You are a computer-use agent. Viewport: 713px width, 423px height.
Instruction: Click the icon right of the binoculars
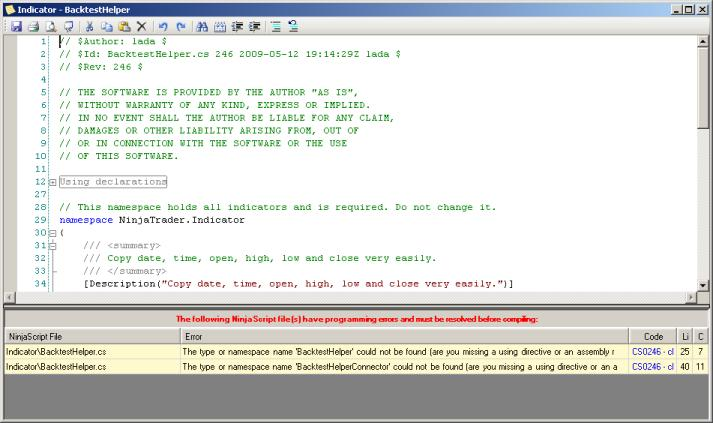(220, 26)
